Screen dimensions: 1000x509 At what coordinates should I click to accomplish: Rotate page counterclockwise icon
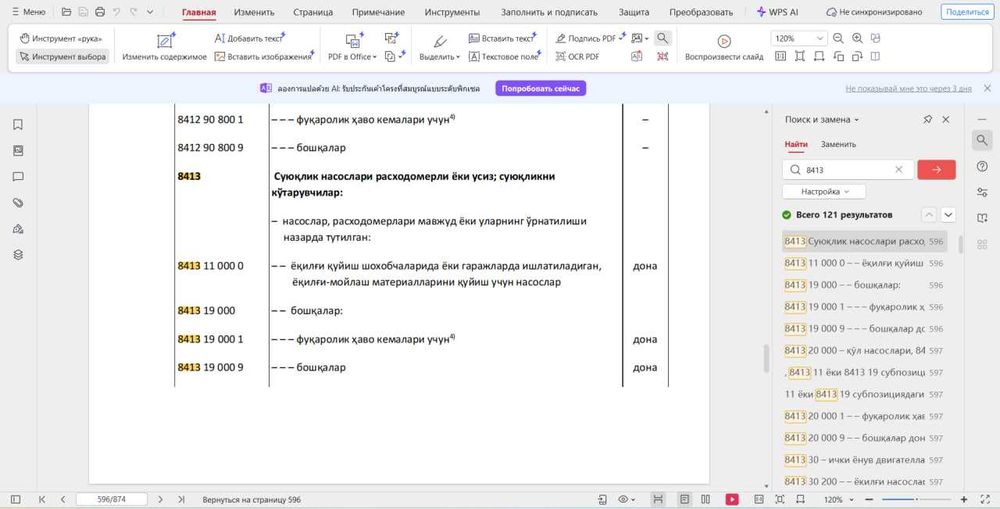[838, 57]
